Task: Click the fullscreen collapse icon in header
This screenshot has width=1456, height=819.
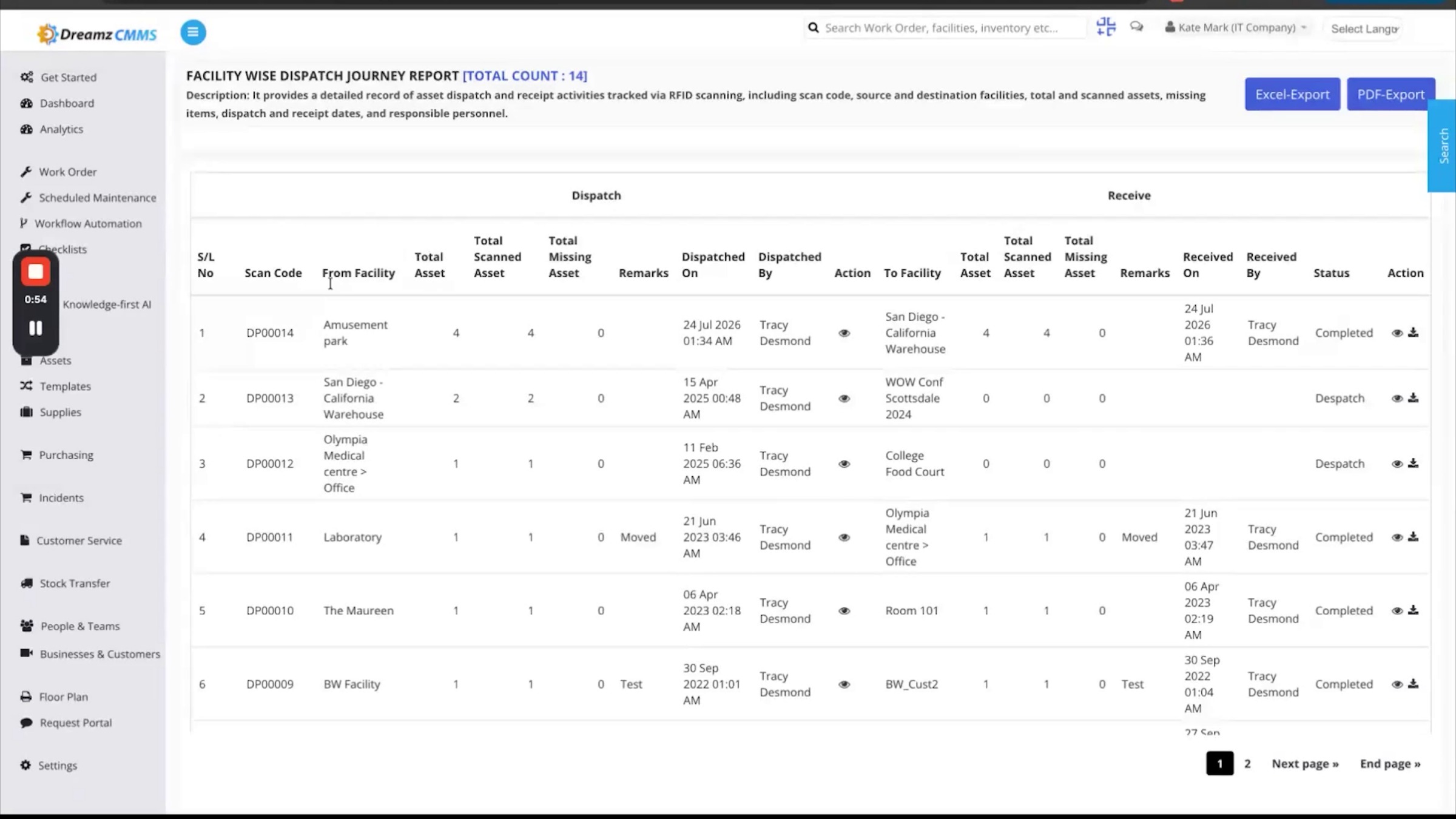Action: (x=1106, y=27)
